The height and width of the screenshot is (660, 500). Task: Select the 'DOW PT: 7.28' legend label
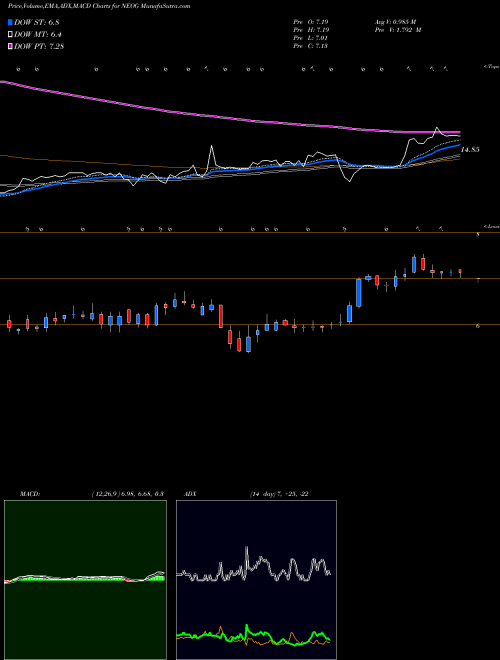tap(39, 46)
